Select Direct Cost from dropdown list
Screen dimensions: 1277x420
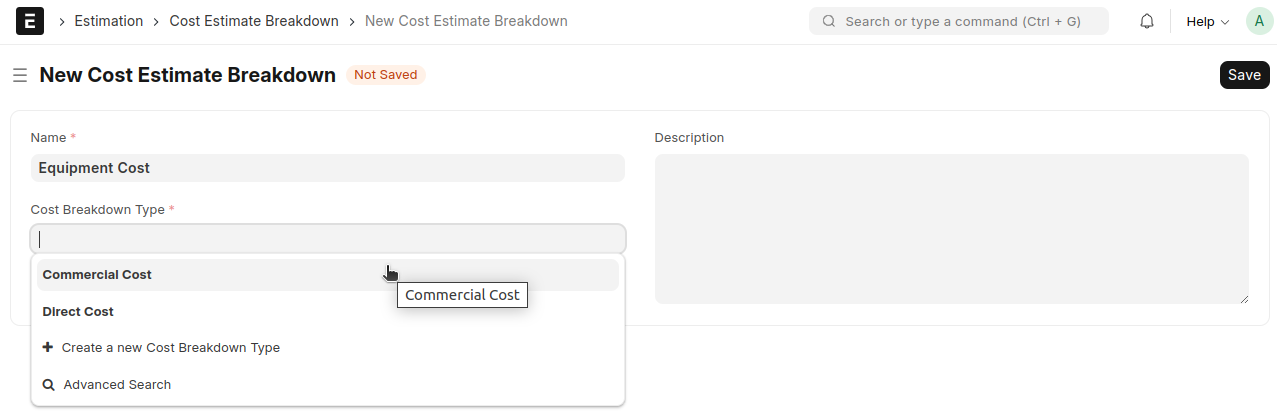click(x=78, y=312)
